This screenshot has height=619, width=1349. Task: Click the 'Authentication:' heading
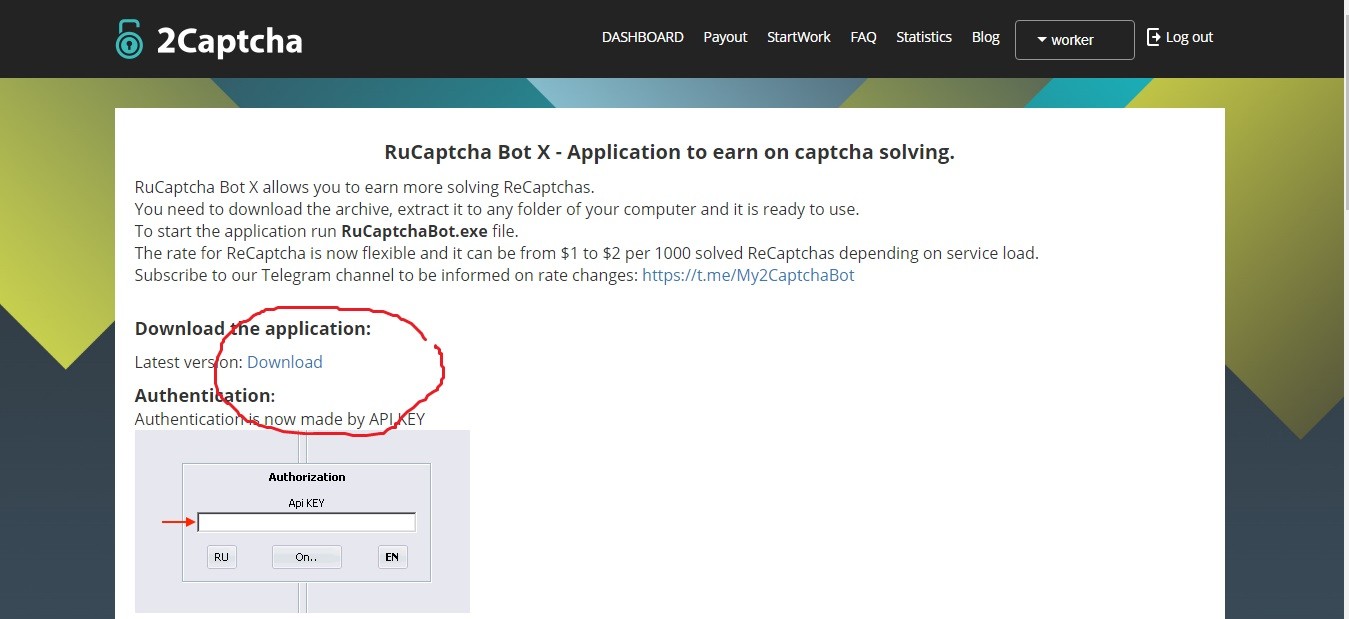(205, 395)
